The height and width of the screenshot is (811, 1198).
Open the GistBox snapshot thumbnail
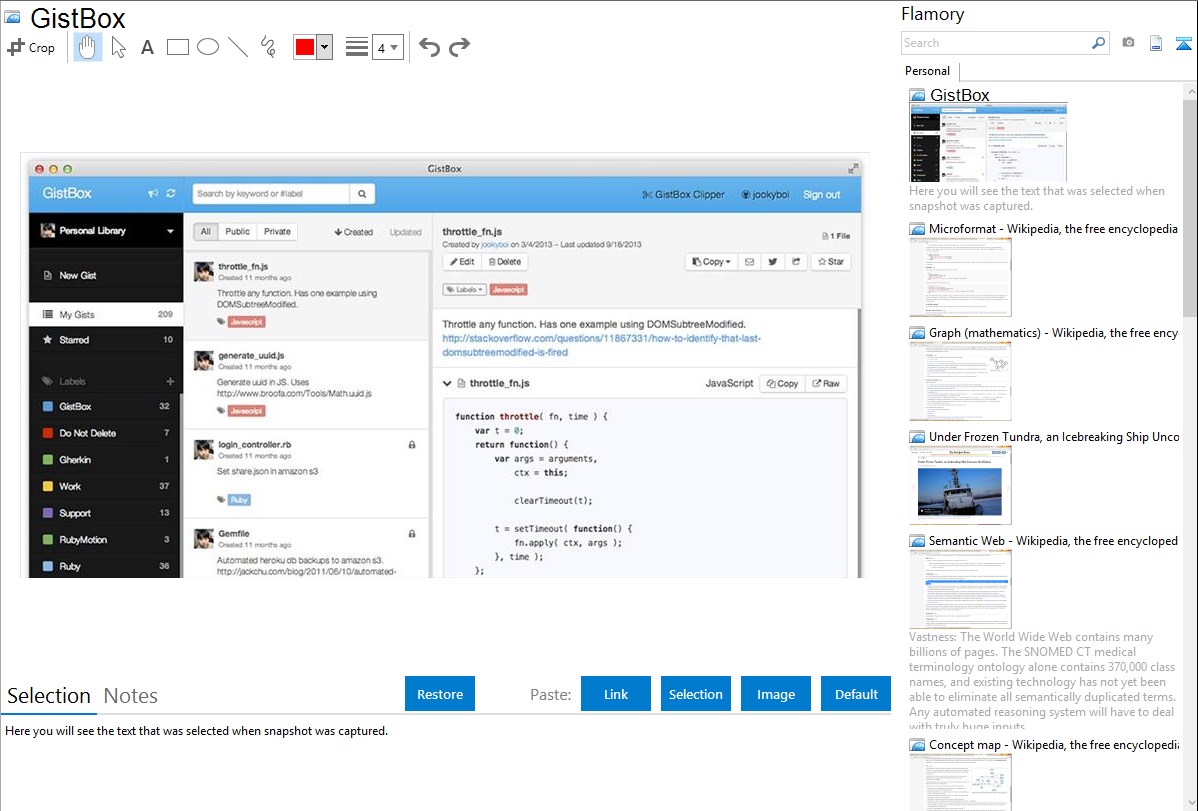click(988, 142)
